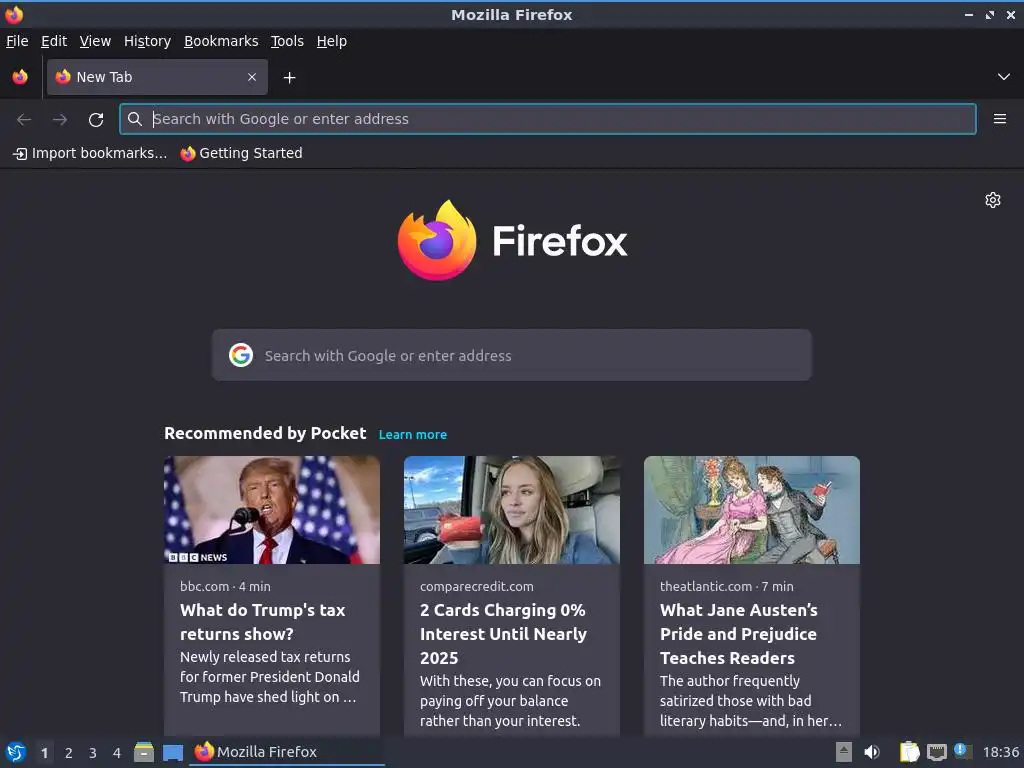Viewport: 1024px width, 768px height.
Task: Open the taskbar start menu icon
Action: click(x=16, y=752)
